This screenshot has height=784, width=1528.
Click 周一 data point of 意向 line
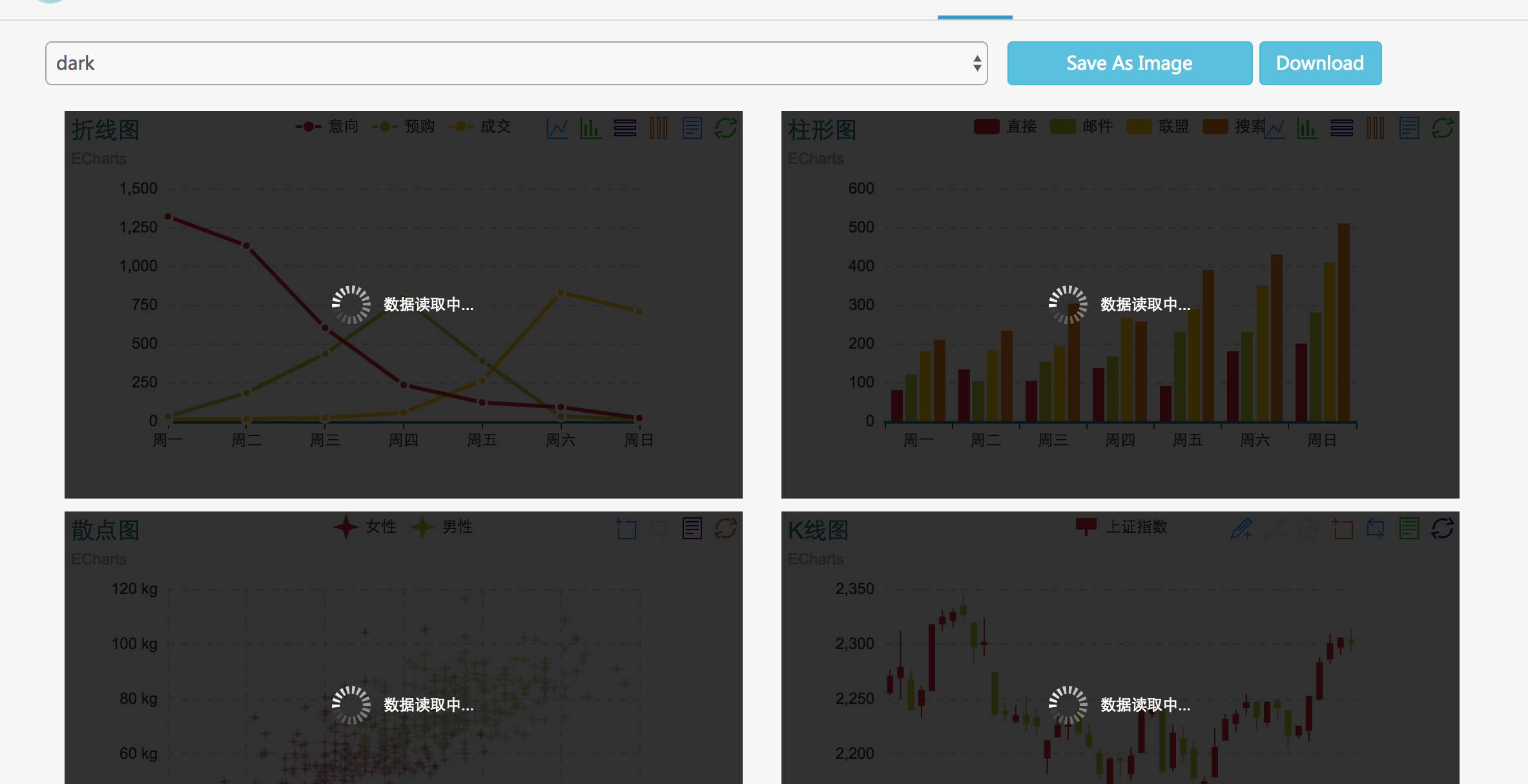coord(168,217)
